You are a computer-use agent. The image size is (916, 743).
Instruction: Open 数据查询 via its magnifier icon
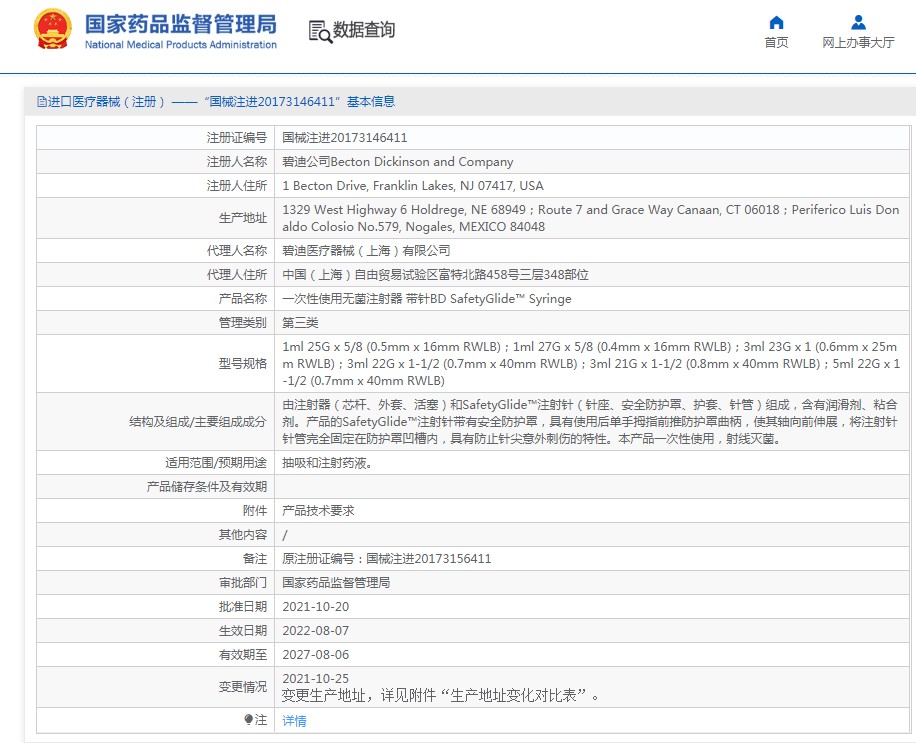point(320,32)
